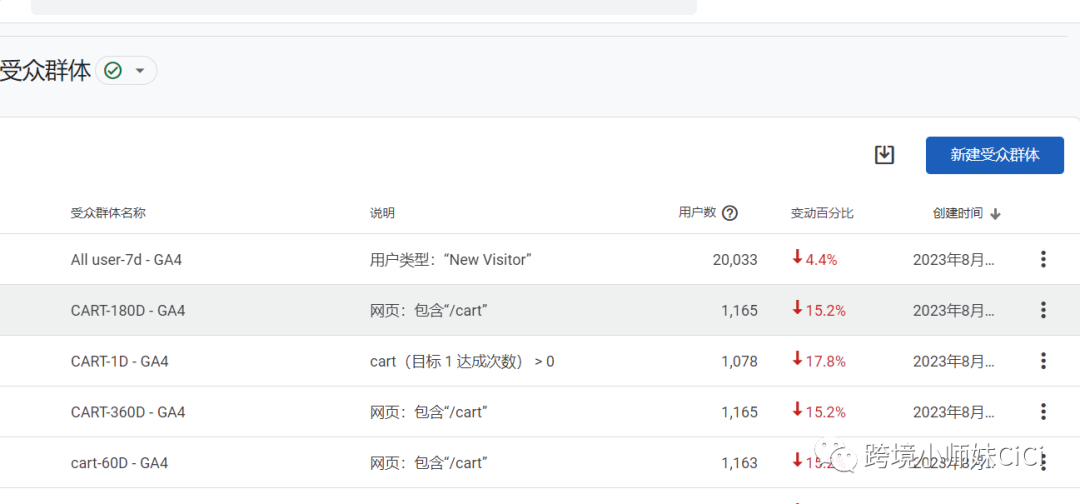Click the 受众群体名称 column header
Image resolution: width=1080 pixels, height=504 pixels.
point(108,213)
